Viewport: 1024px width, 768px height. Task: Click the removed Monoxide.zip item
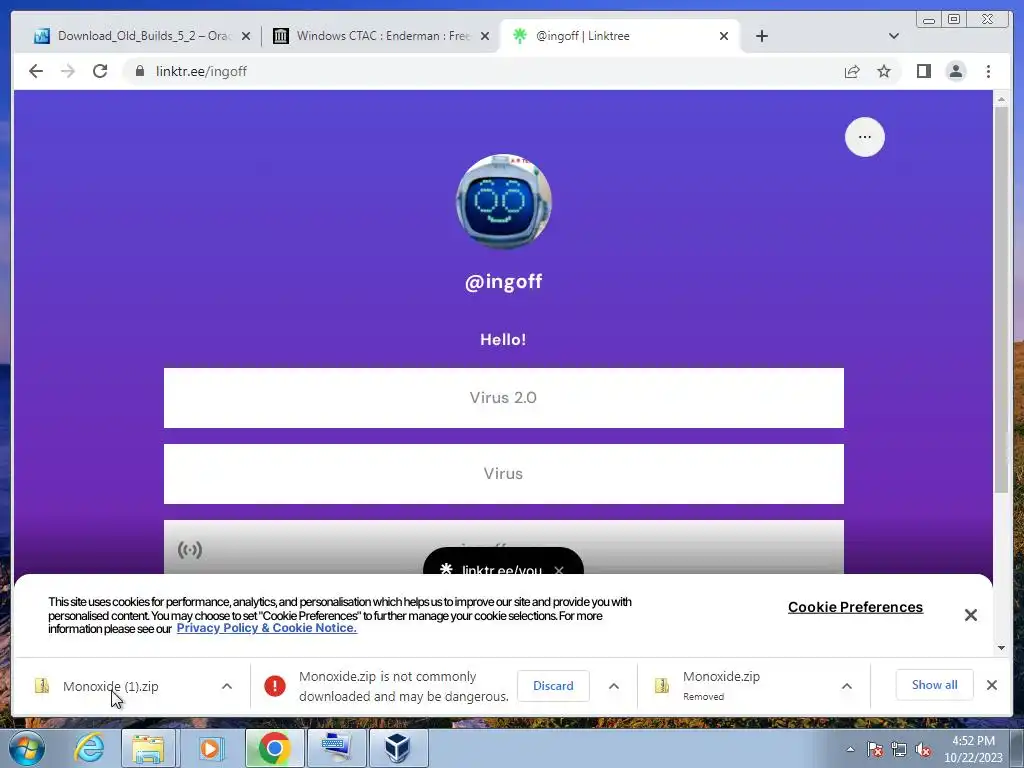(x=721, y=686)
